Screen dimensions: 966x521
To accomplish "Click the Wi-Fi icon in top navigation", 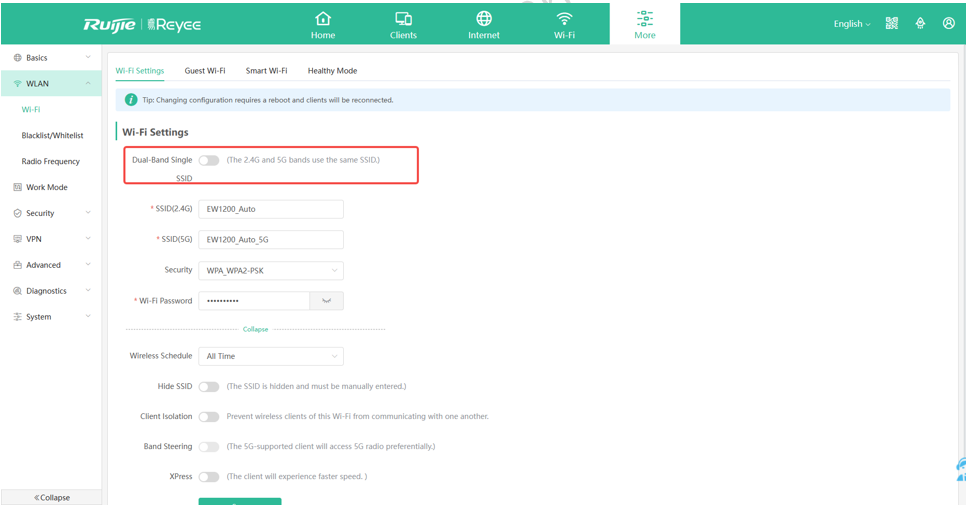I will 564,19.
